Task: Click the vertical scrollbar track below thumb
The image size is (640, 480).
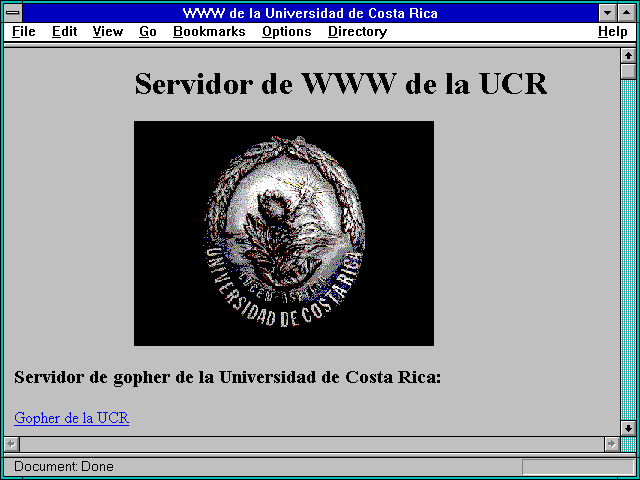Action: (628, 250)
